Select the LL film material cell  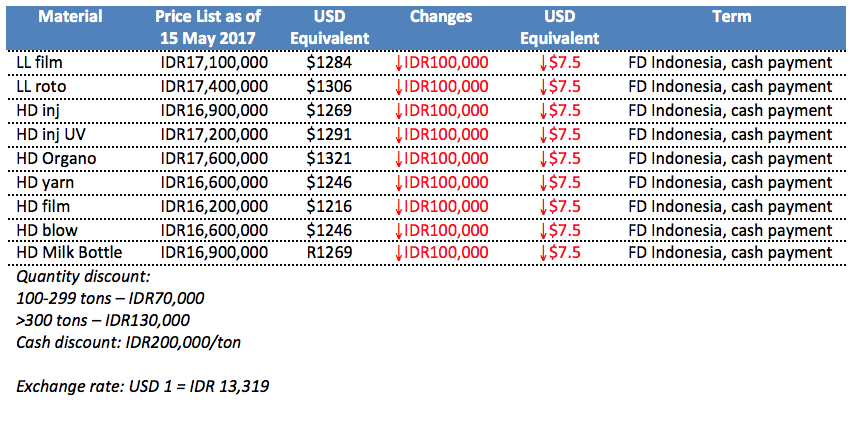[x=38, y=62]
